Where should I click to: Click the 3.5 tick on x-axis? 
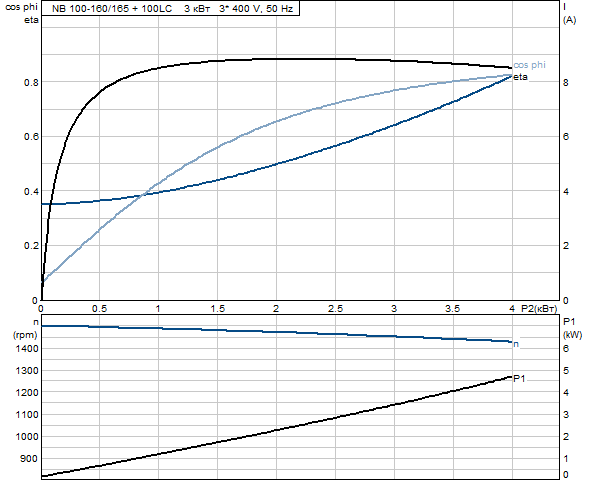click(453, 309)
